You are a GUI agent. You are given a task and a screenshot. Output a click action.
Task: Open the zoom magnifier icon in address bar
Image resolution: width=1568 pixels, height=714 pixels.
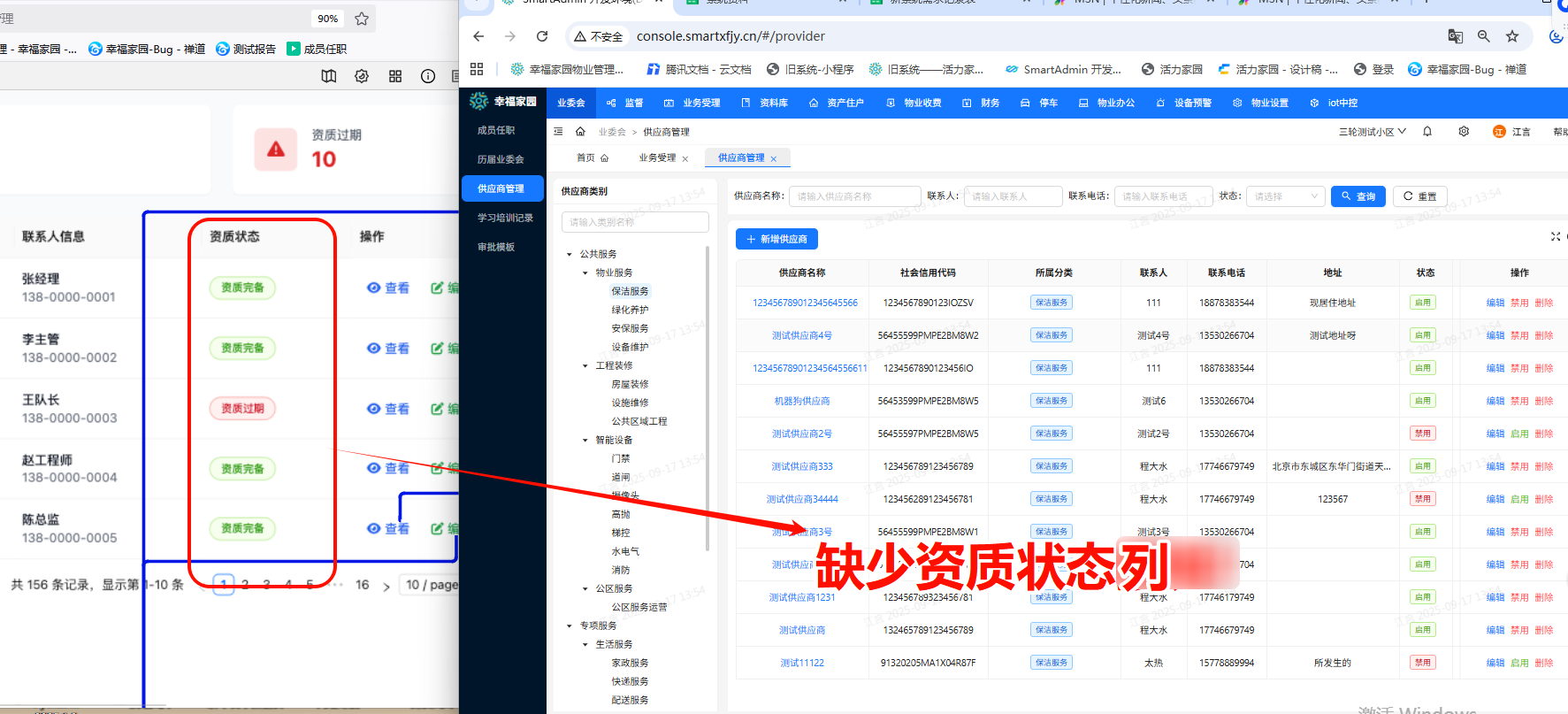1484,36
